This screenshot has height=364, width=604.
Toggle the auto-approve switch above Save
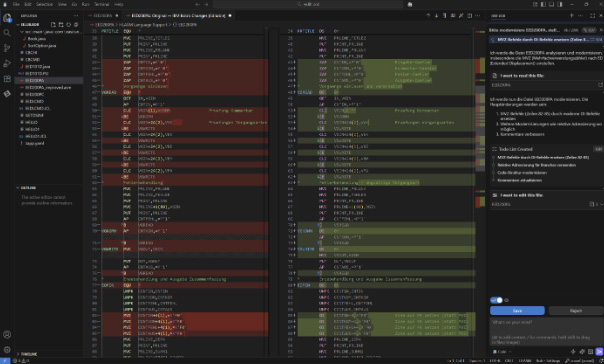[497, 300]
